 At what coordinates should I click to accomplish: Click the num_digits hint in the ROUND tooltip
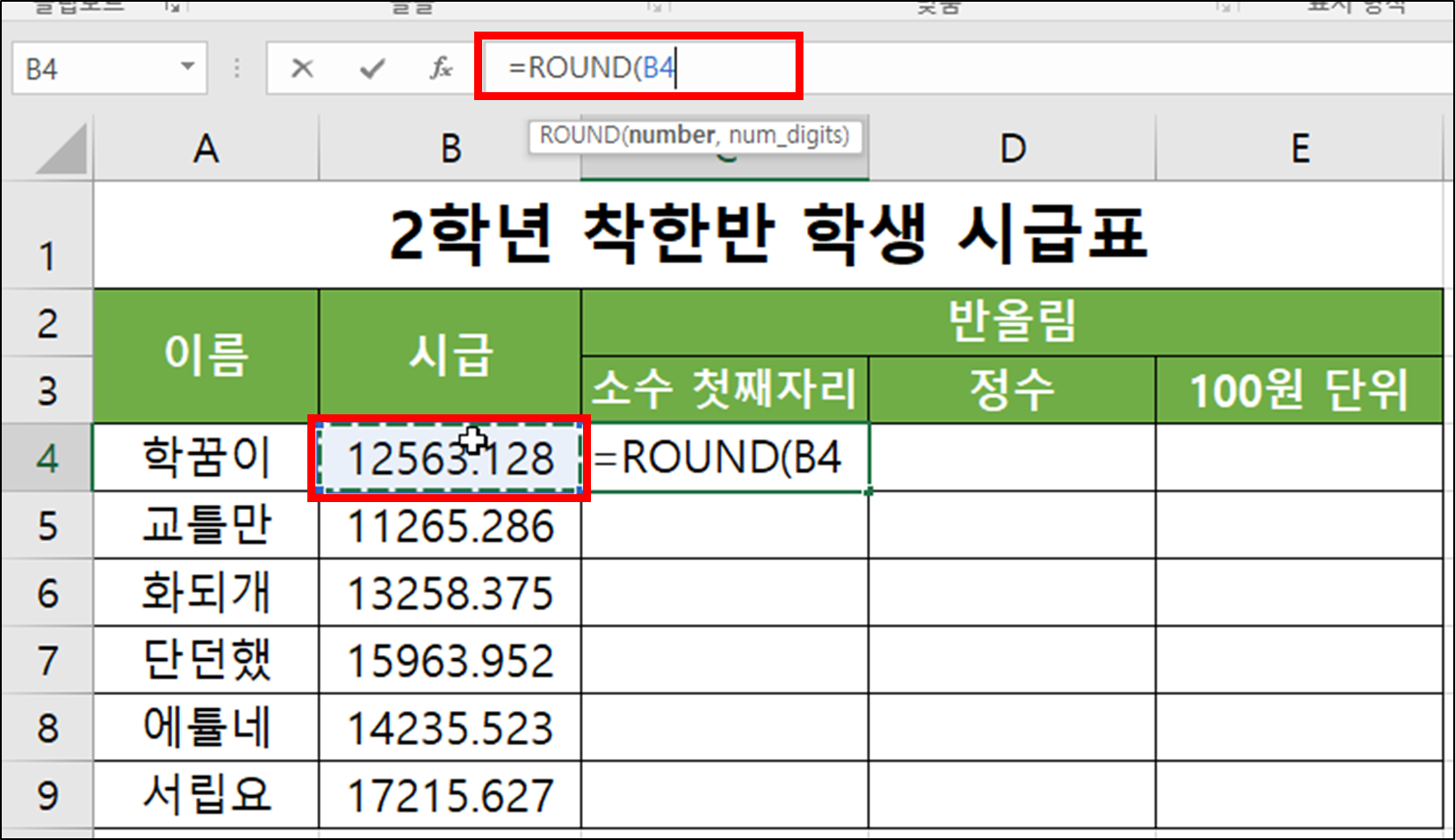pyautogui.click(x=789, y=135)
